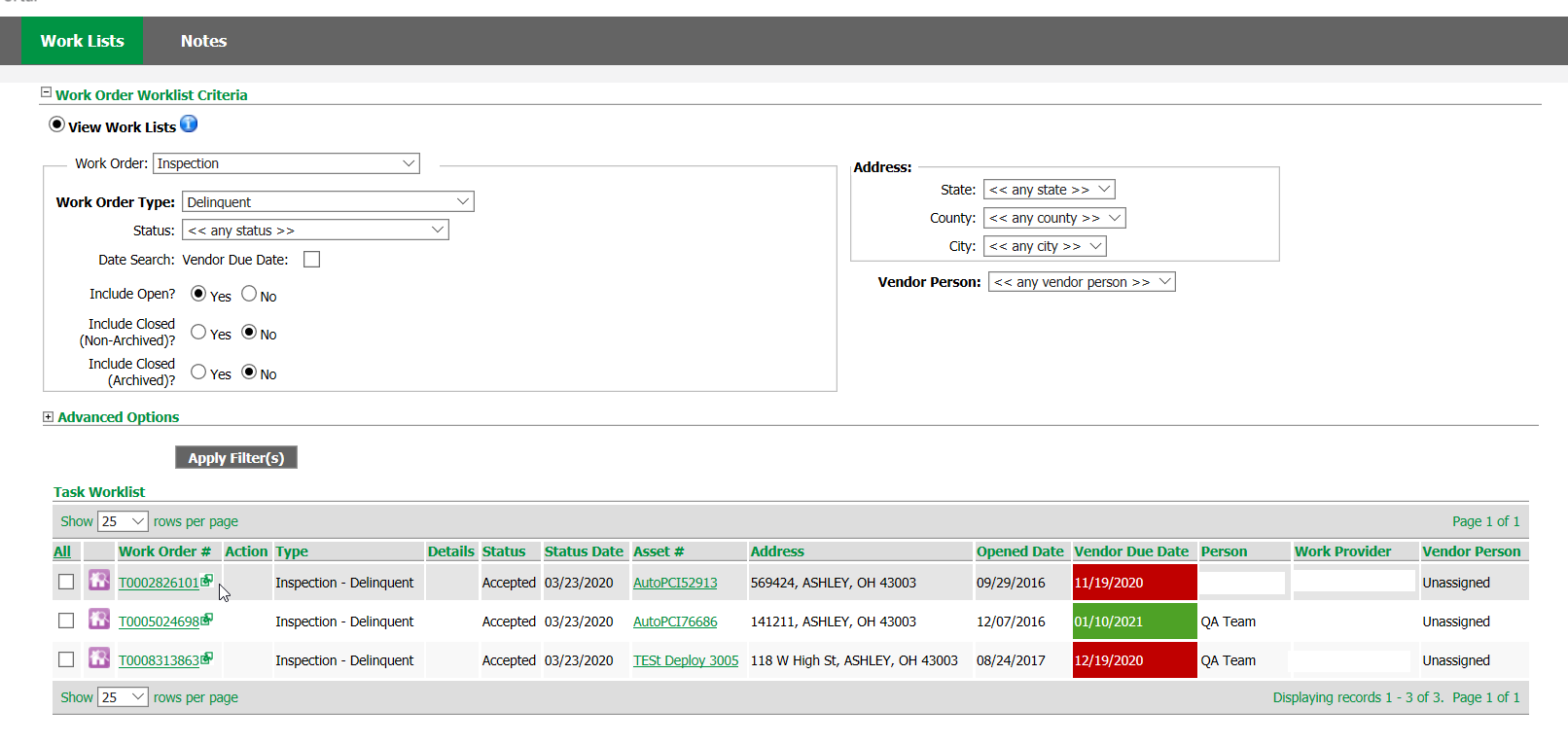Sort by the Address column header

777,551
